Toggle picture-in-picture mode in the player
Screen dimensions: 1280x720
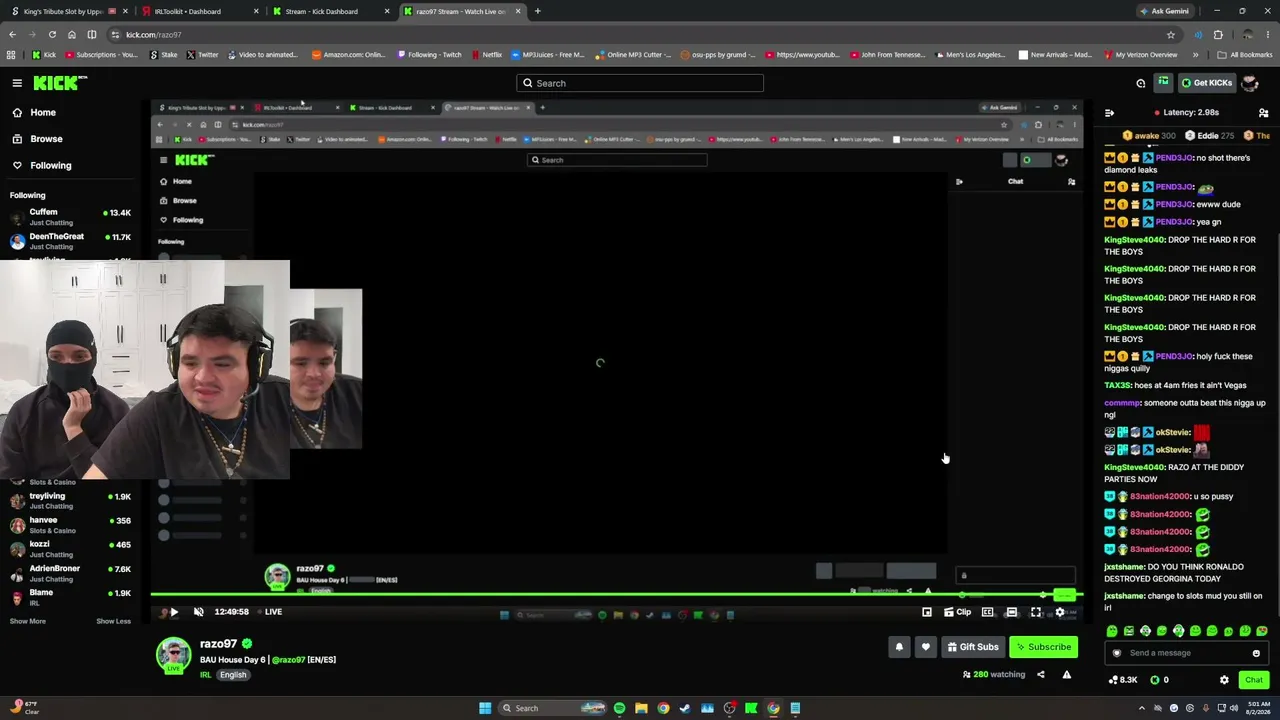[927, 612]
